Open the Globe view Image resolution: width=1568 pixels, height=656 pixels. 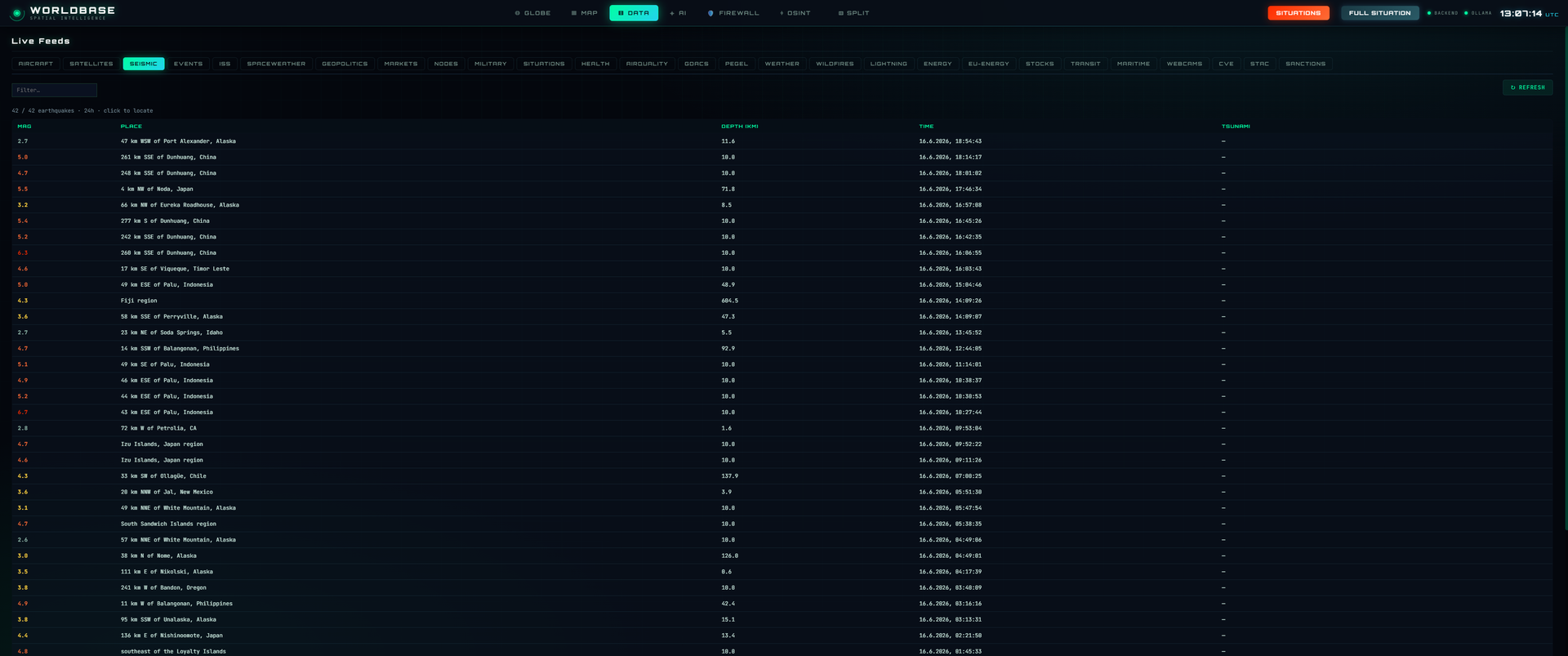pos(532,13)
